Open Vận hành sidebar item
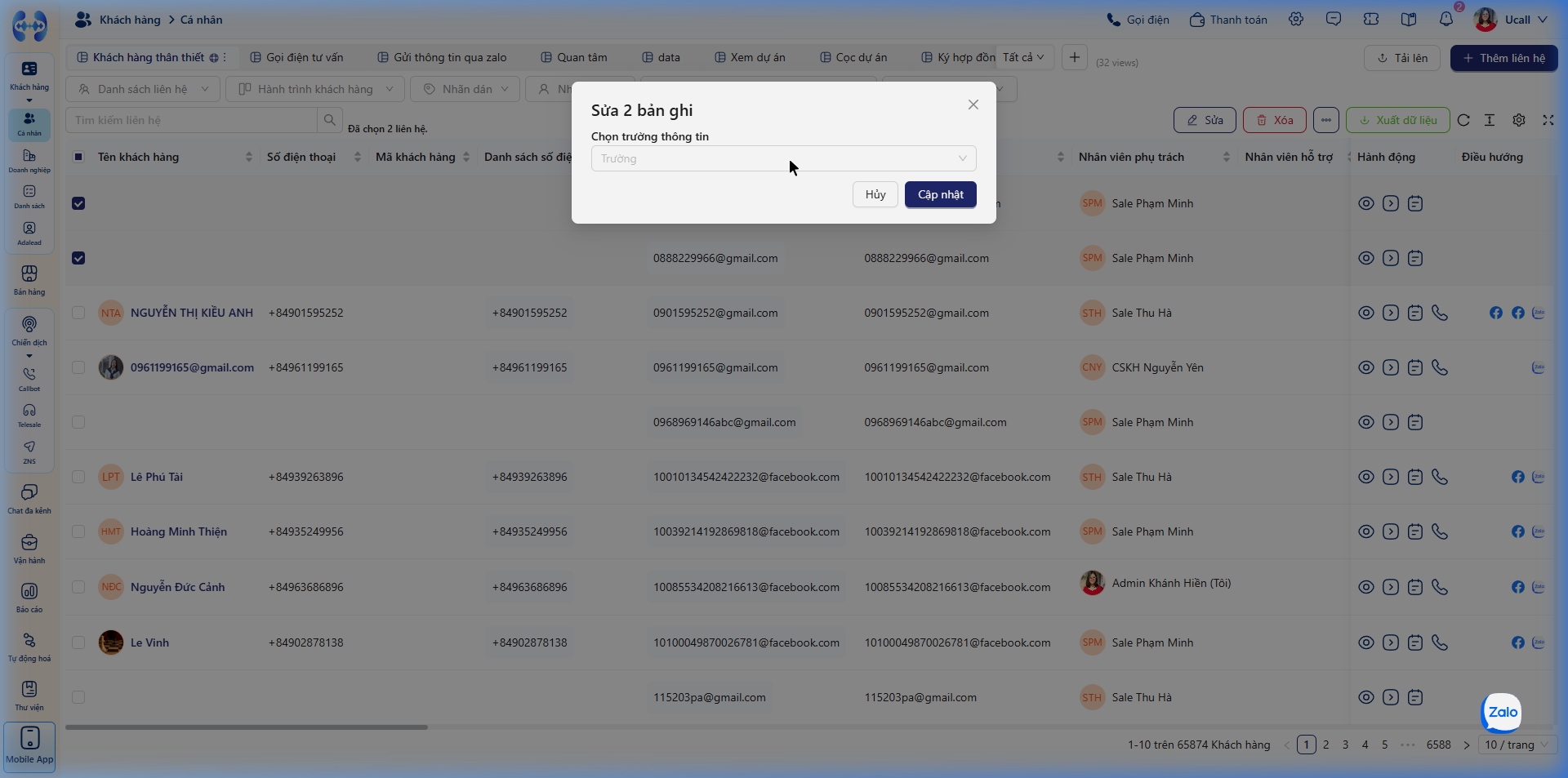Screen dimensions: 1568x778 29,549
